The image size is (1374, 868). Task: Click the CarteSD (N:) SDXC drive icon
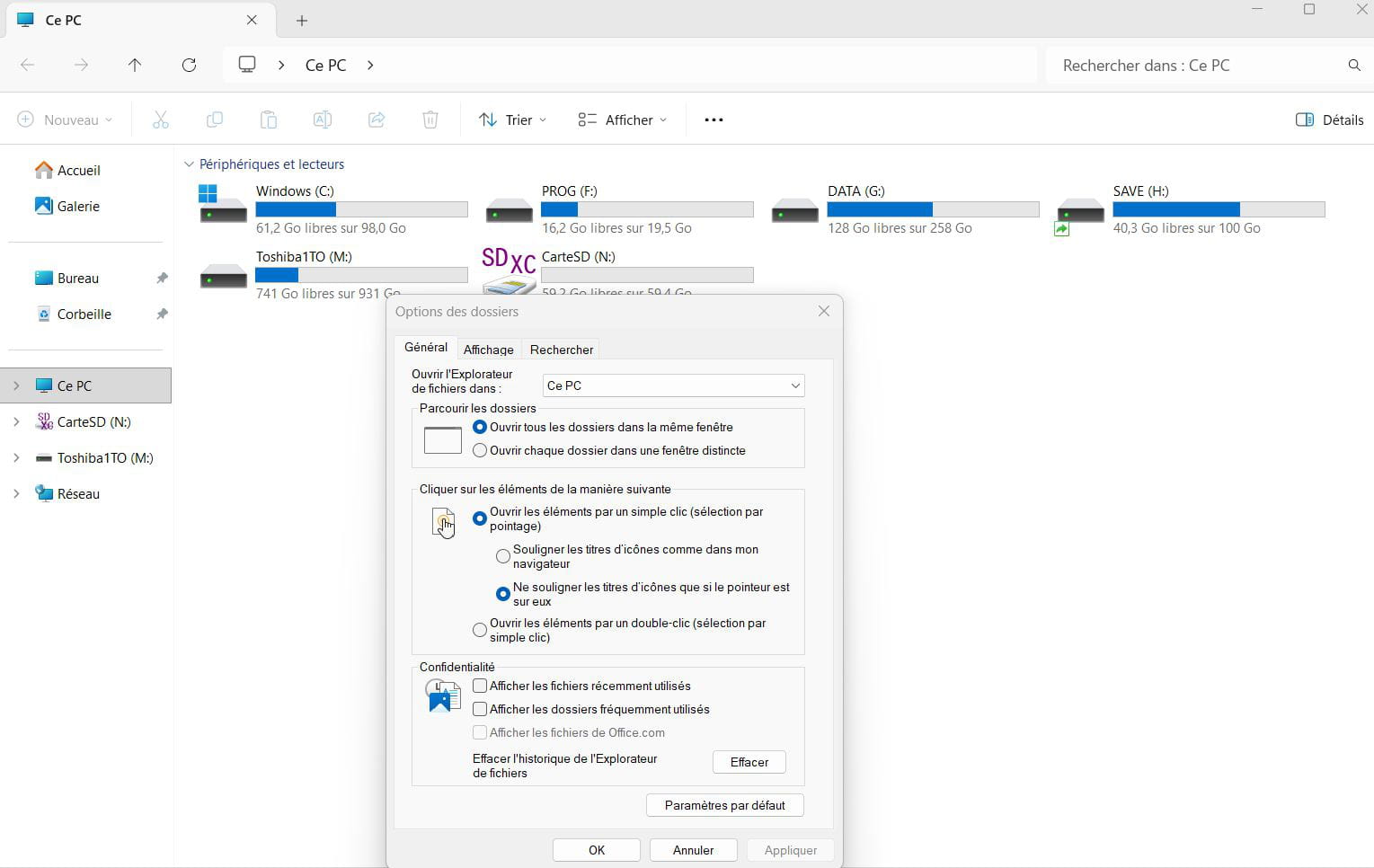coord(509,270)
